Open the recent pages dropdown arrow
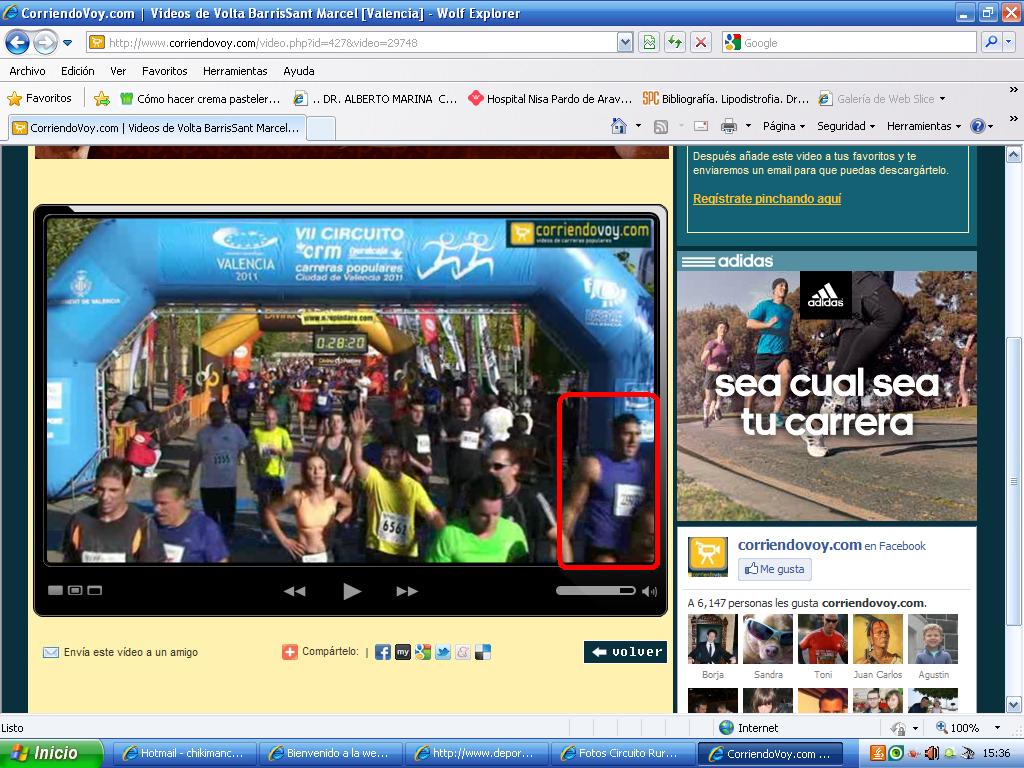Screen dimensions: 1024x768 coord(68,43)
